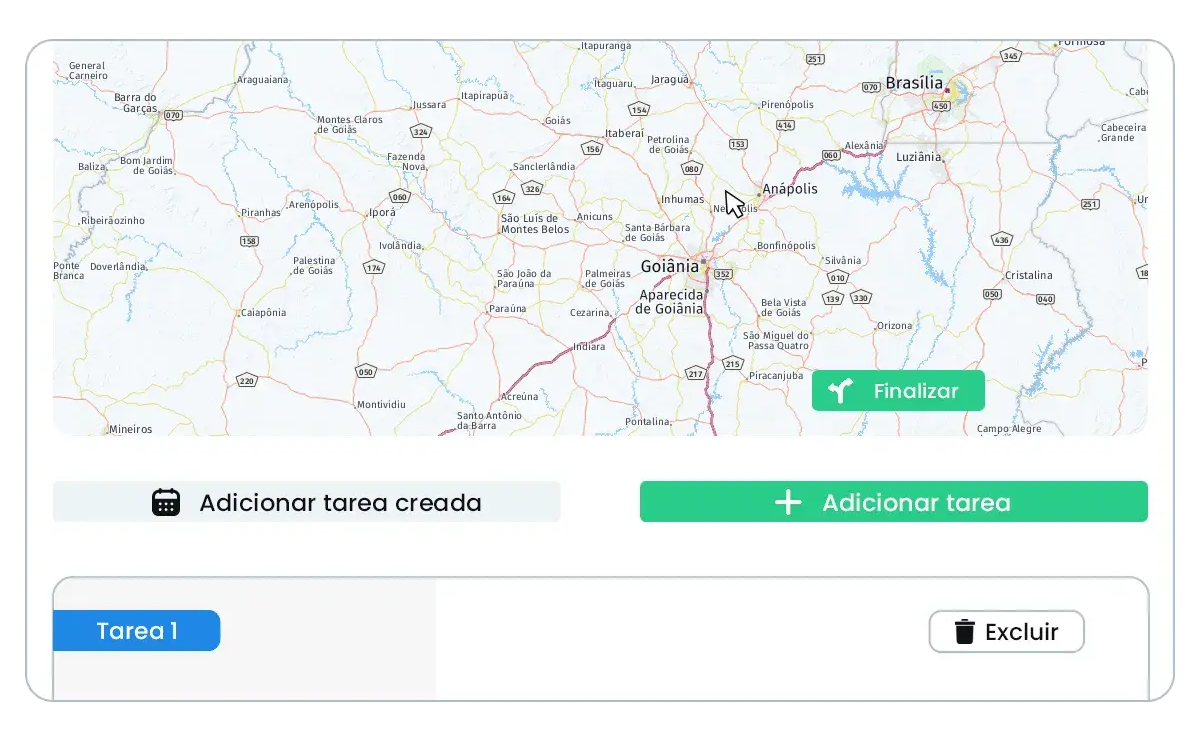The image size is (1200, 740).
Task: Click highway shield 080 on the map
Action: coord(691,168)
